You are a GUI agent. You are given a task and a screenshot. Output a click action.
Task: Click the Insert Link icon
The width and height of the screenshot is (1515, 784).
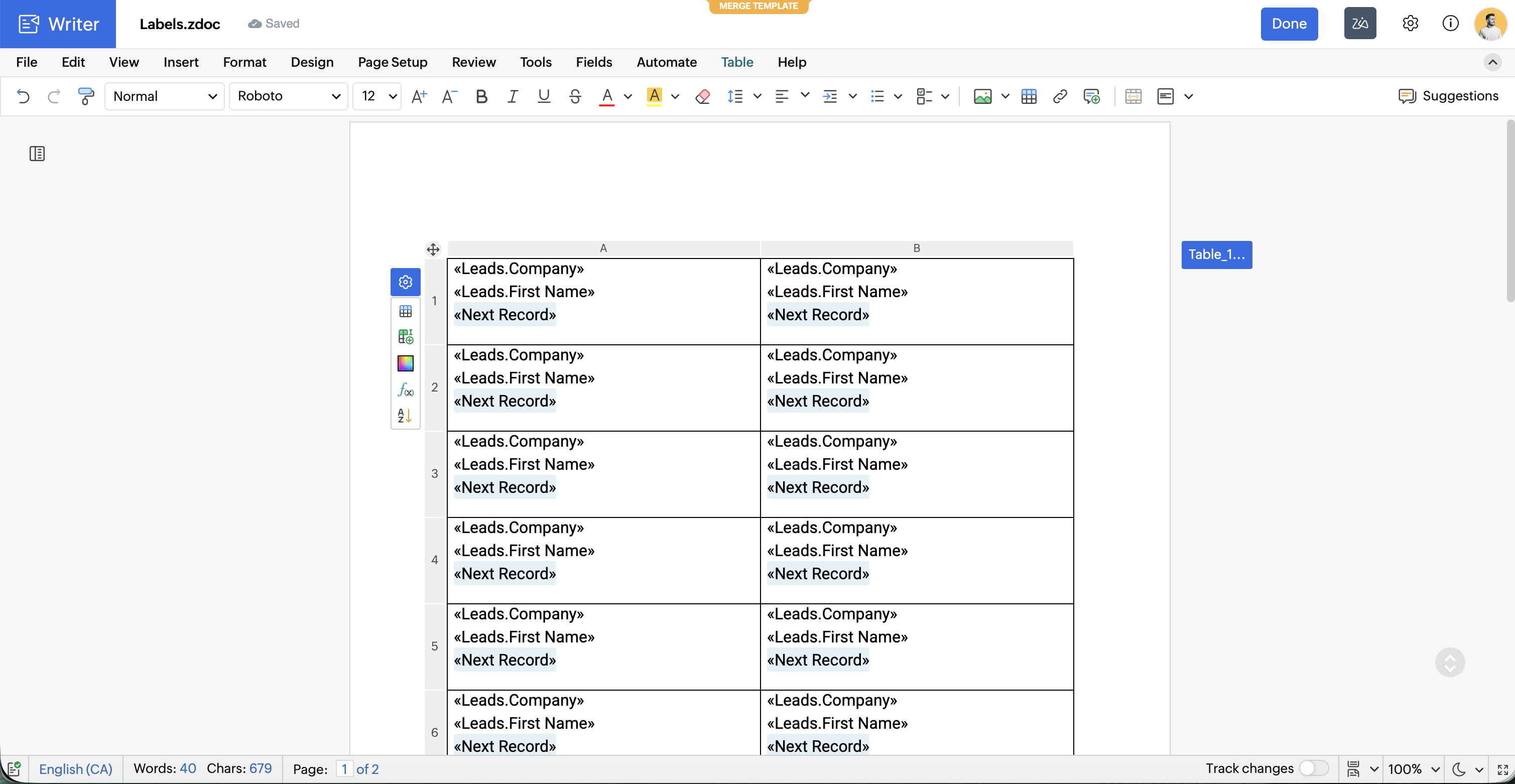point(1060,96)
